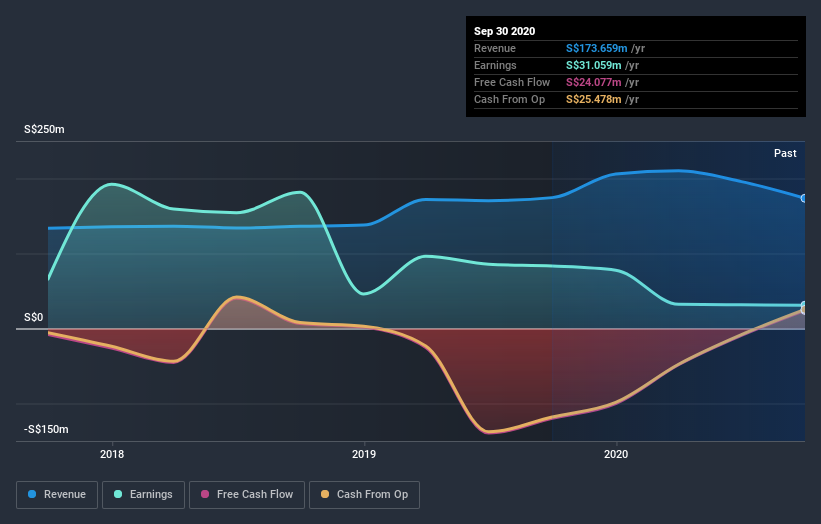Click the 2019 x-axis label
This screenshot has height=524, width=821.
click(364, 454)
